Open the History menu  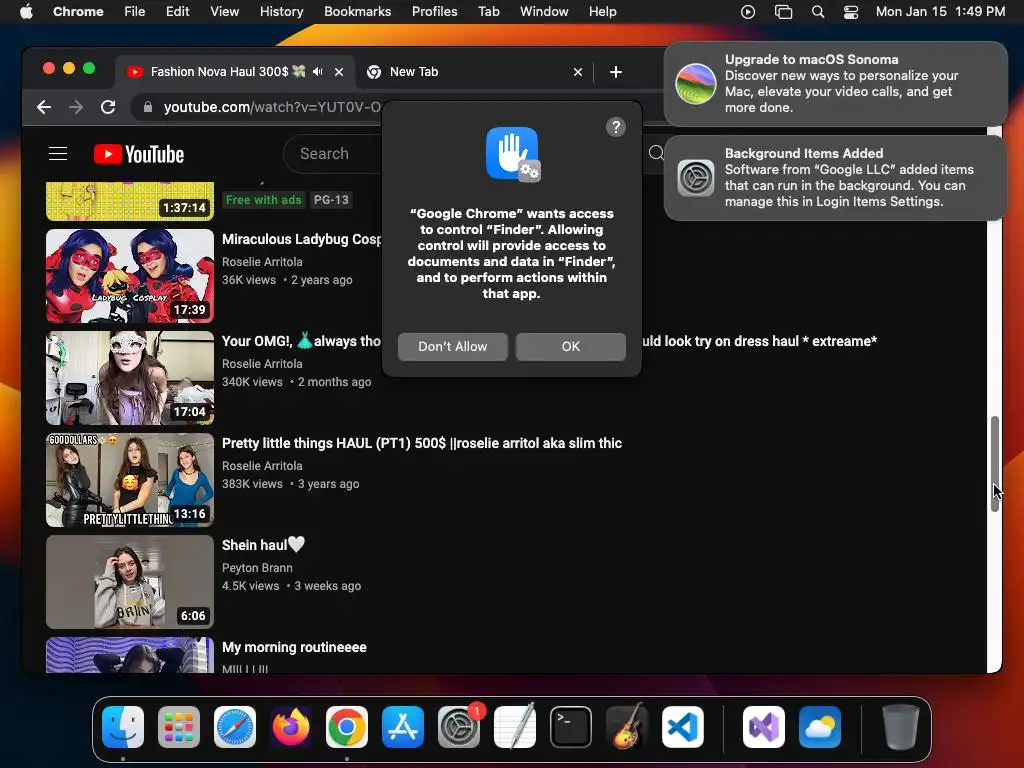tap(281, 12)
